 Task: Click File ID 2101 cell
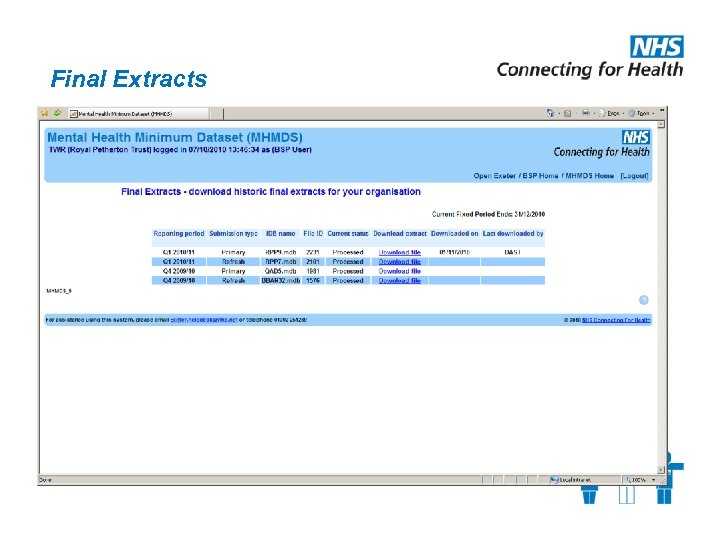click(x=313, y=262)
